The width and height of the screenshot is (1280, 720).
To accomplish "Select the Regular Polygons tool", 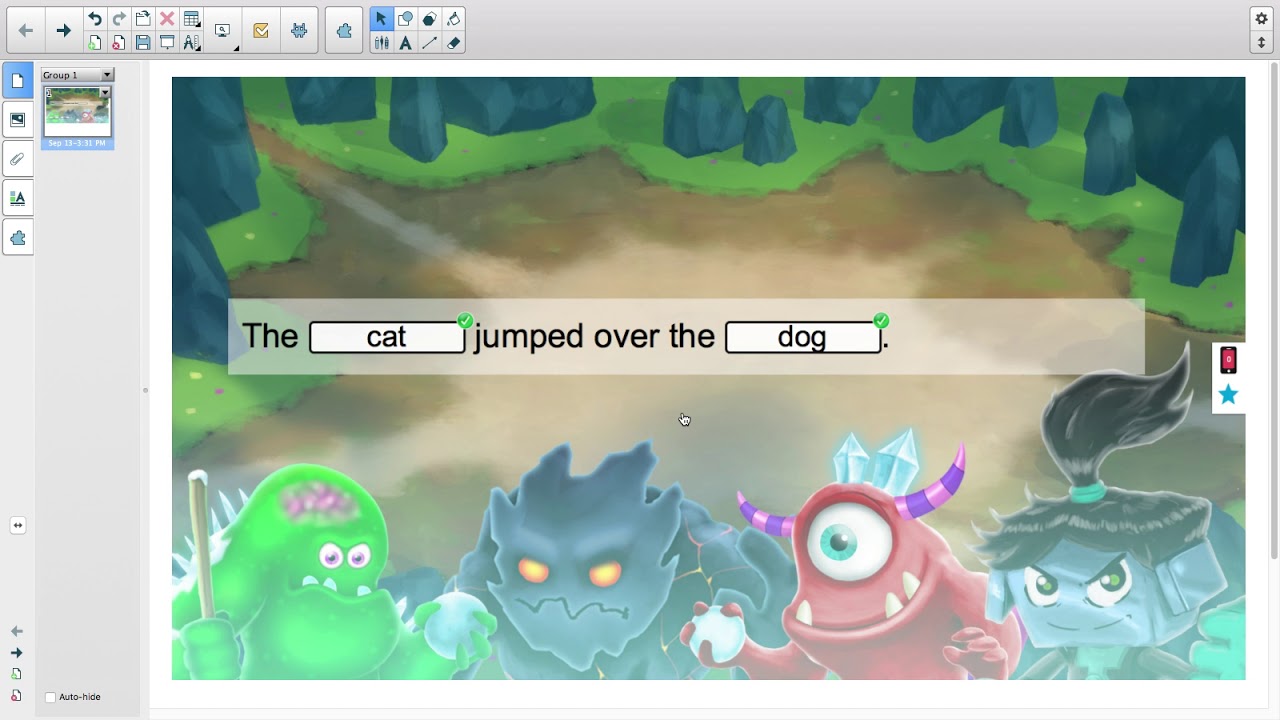I will coord(429,19).
